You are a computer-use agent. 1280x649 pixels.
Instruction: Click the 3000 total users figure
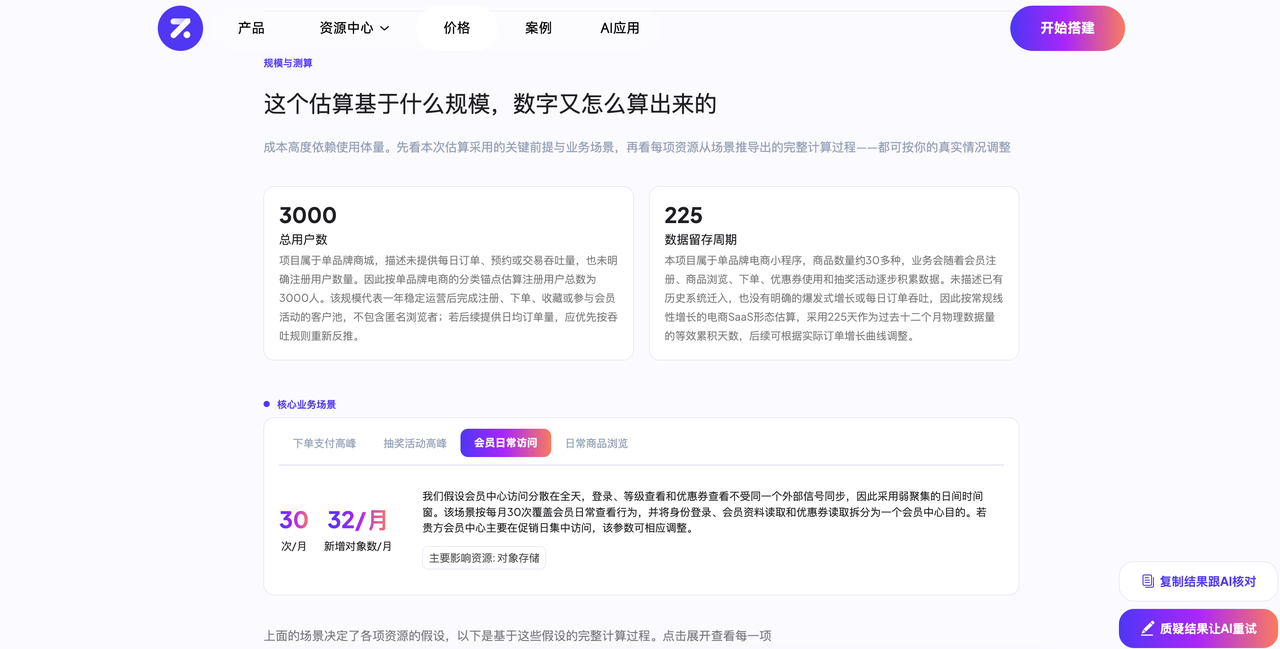[308, 215]
